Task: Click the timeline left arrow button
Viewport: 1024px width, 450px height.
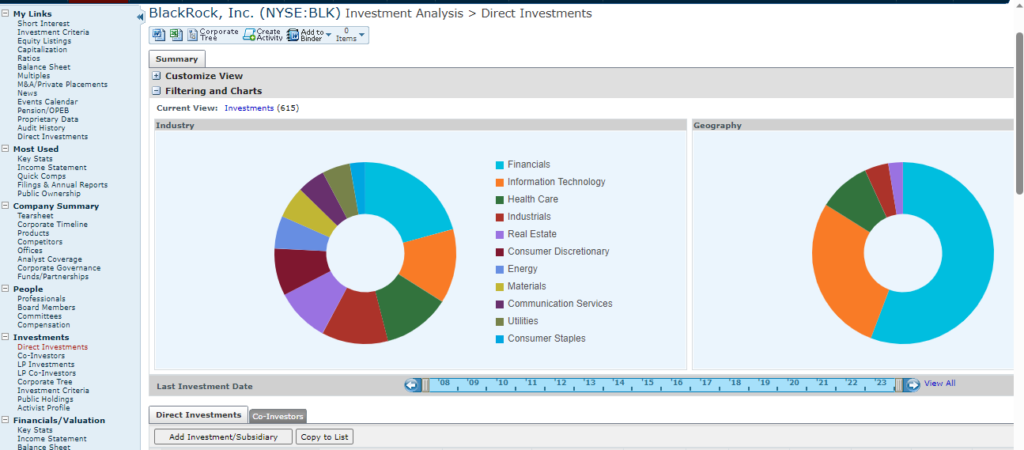Action: click(412, 385)
